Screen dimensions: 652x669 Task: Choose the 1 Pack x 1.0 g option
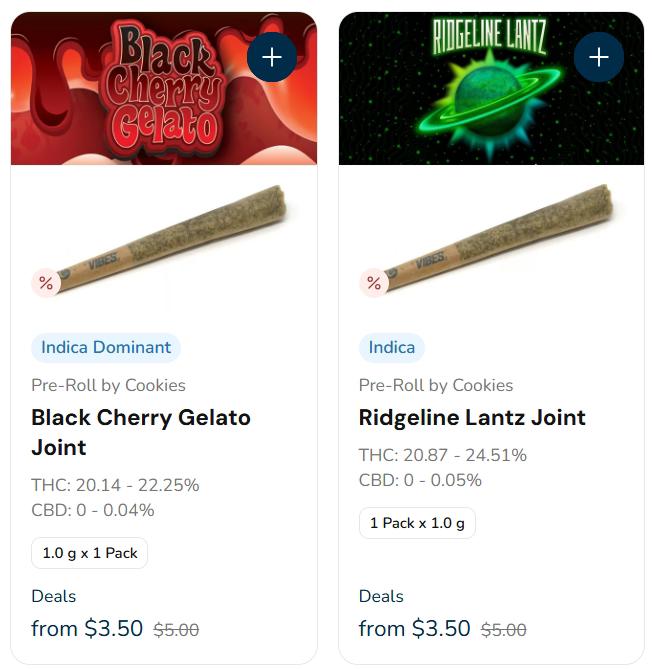tap(417, 523)
